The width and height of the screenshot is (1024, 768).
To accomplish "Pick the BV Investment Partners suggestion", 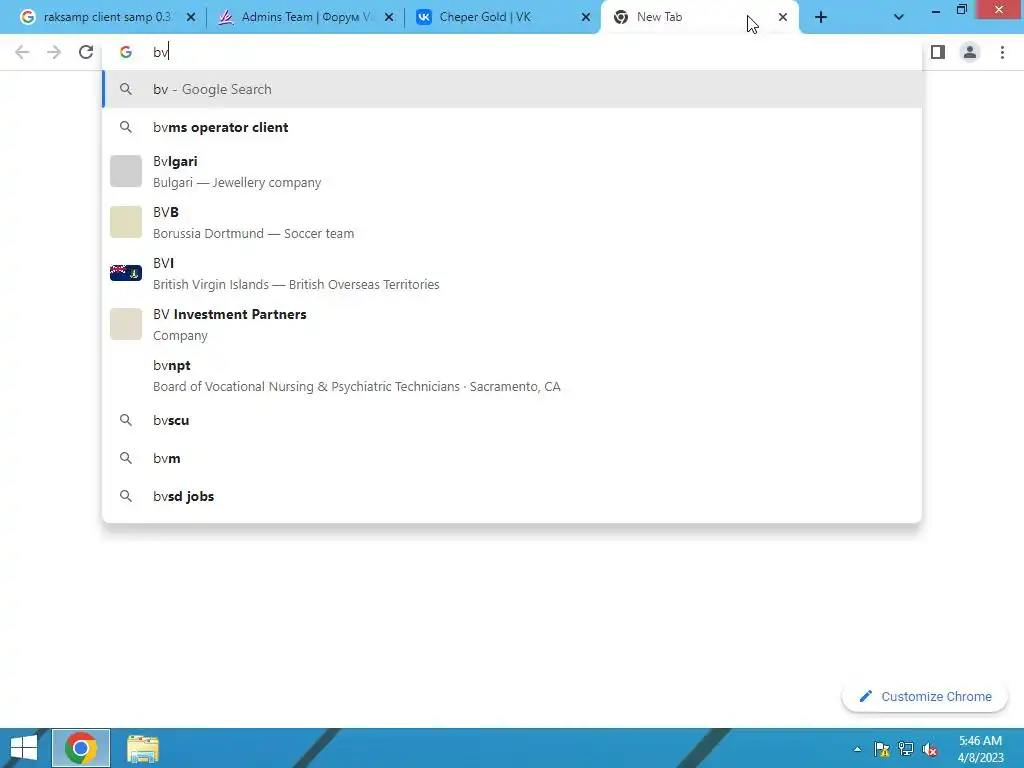I will (x=512, y=325).
